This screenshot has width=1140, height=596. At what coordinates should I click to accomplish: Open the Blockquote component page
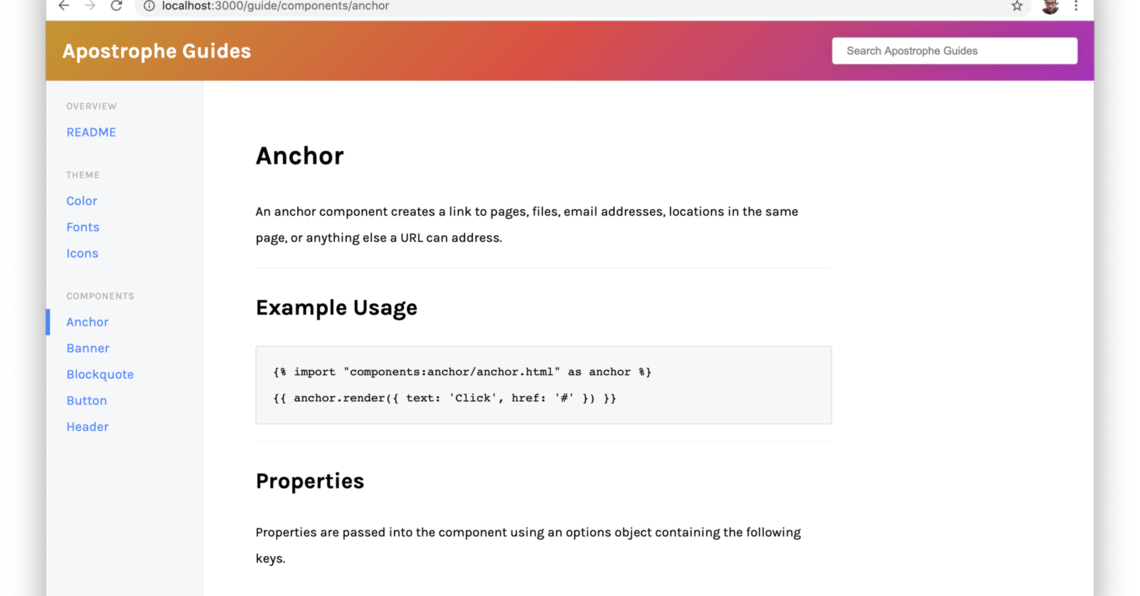pos(100,373)
